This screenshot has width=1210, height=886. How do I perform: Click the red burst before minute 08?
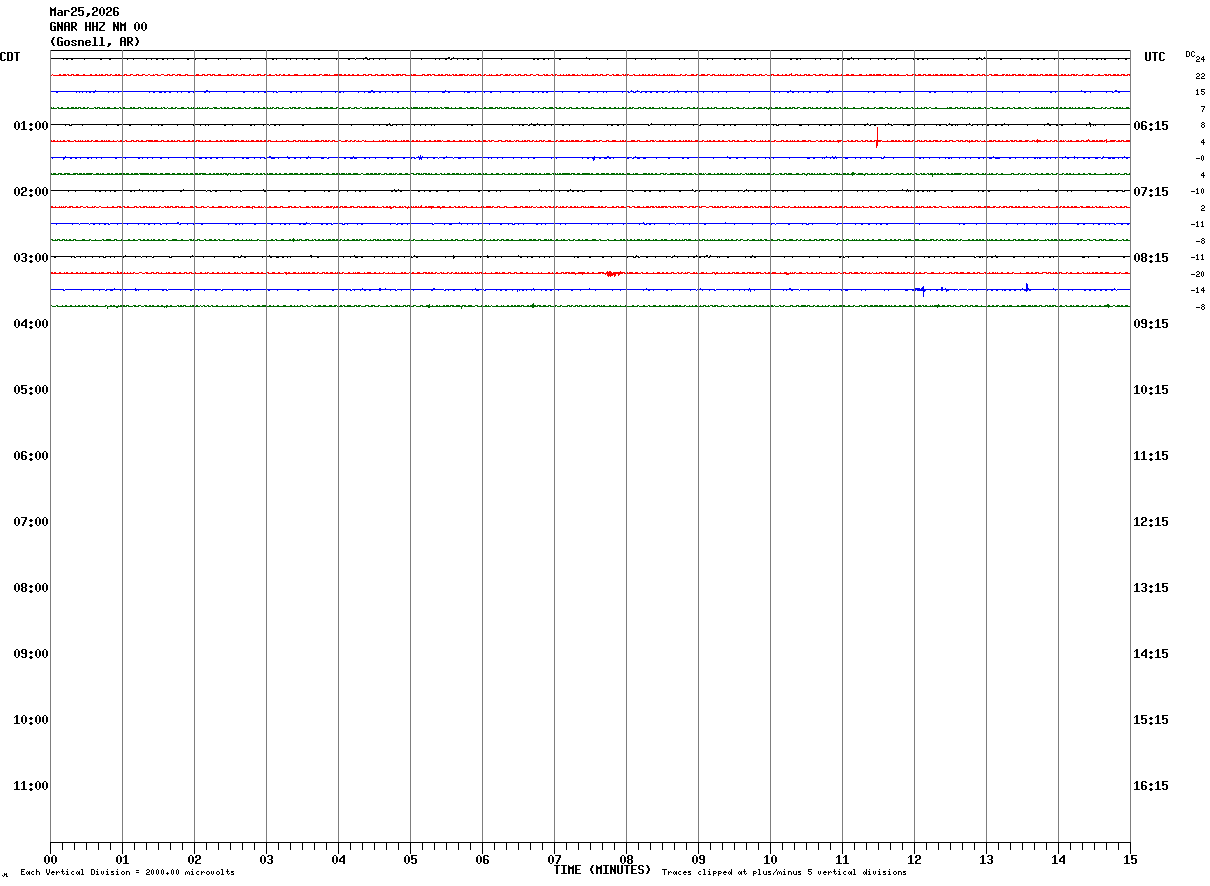coord(614,273)
